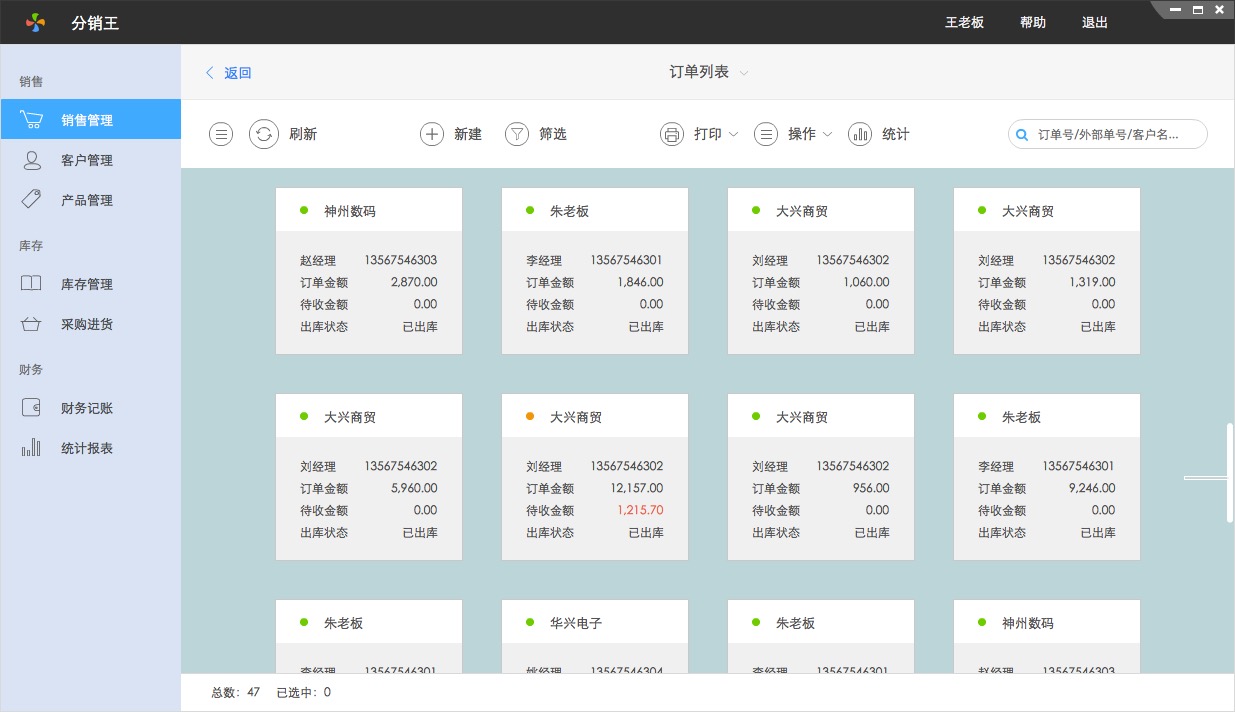This screenshot has height=712, width=1235.
Task: Click 帮助 in the top bar
Action: (x=1033, y=22)
